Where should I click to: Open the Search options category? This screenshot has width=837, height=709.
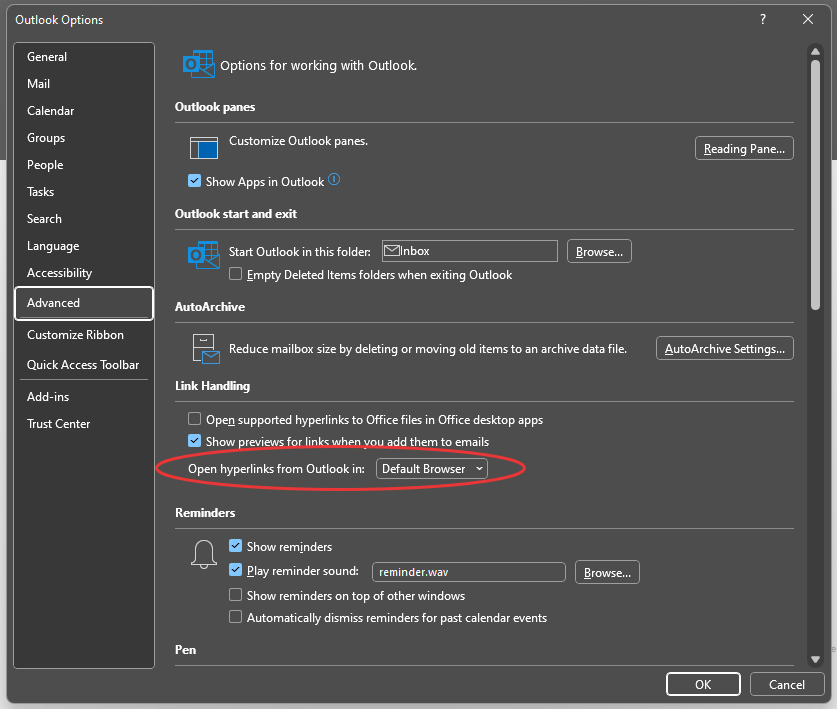click(x=84, y=219)
